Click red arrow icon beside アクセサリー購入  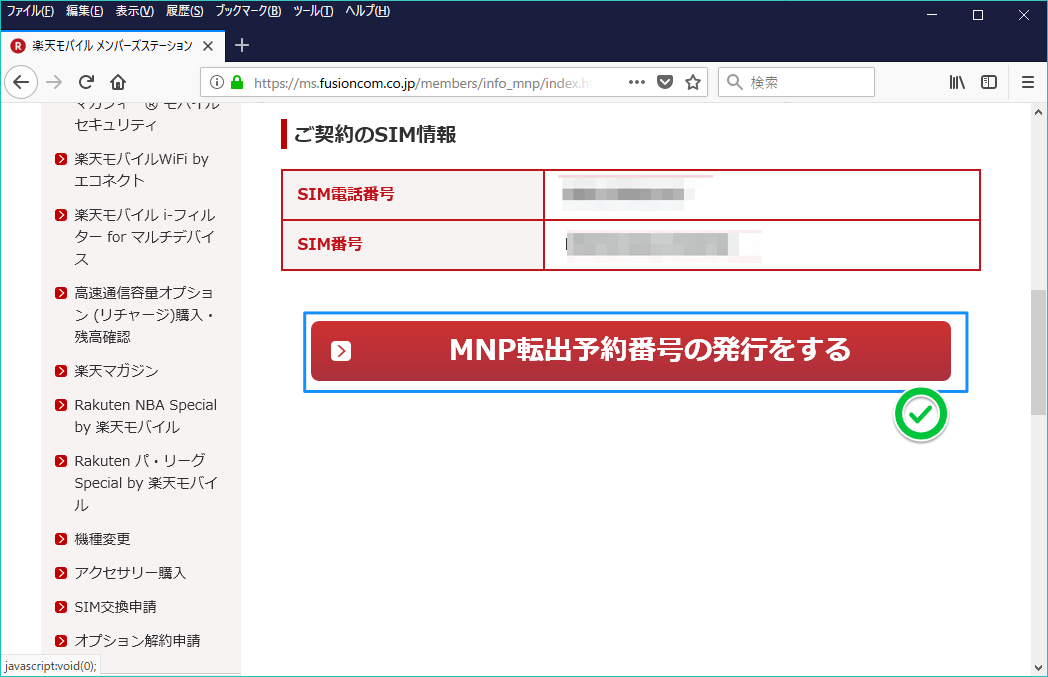61,573
